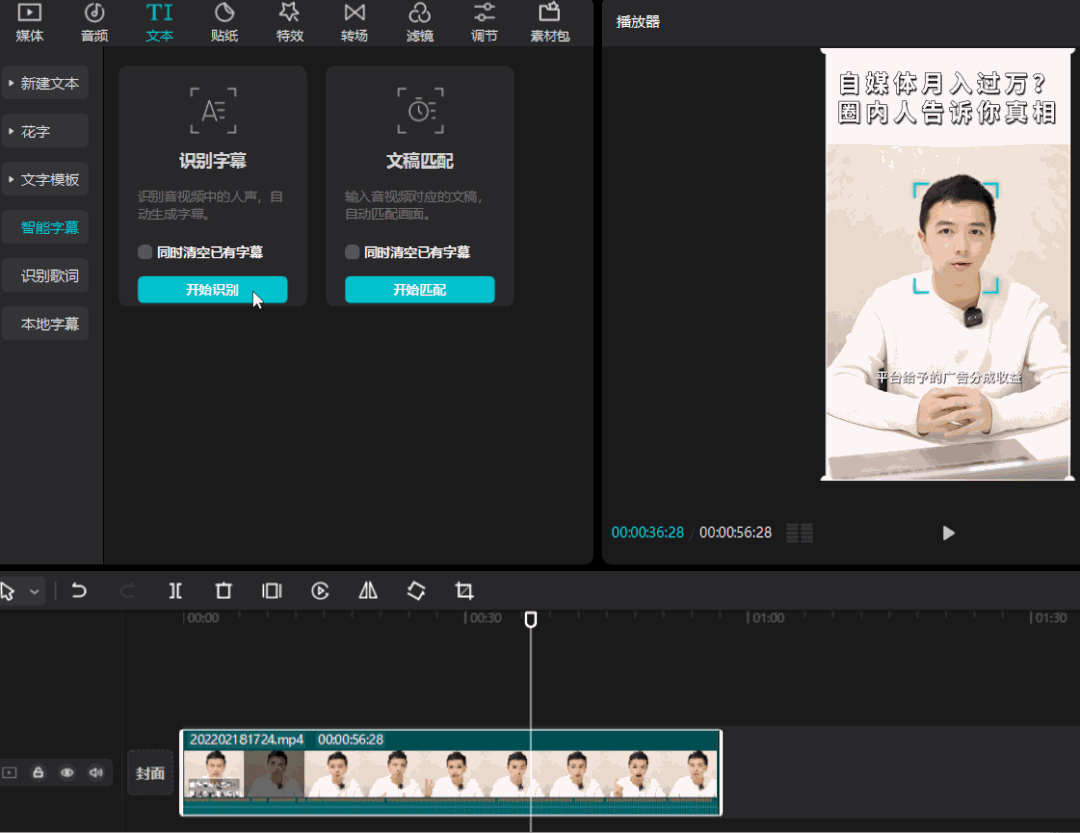Click the preview video frame
This screenshot has height=833, width=1080.
pos(948,265)
